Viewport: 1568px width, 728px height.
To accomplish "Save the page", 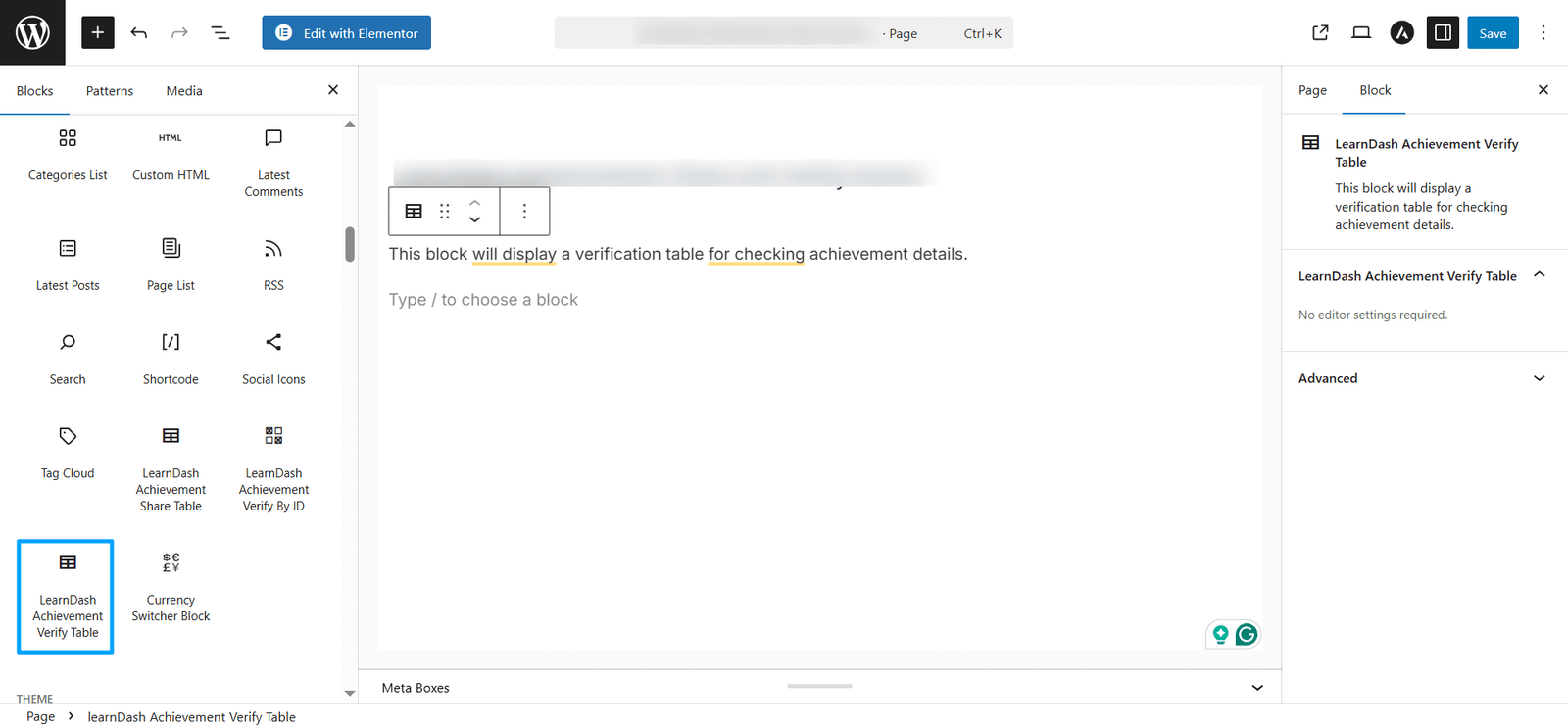I will pyautogui.click(x=1493, y=32).
